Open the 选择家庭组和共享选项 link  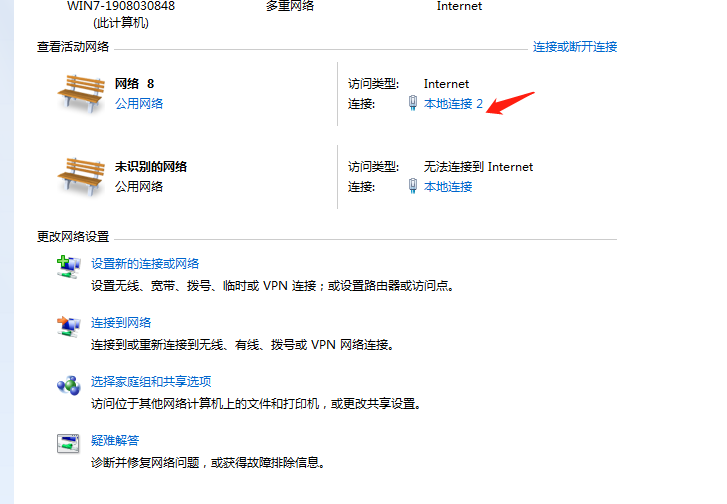(x=151, y=382)
